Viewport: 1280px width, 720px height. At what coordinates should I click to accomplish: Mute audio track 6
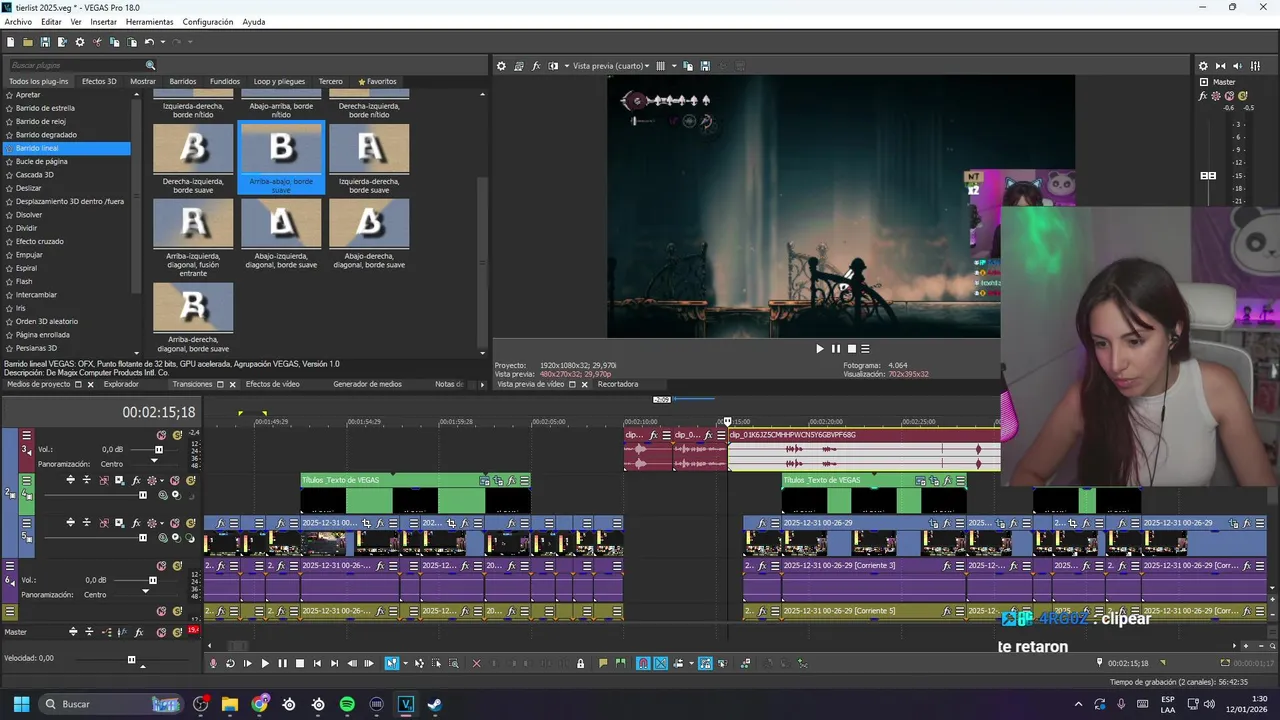click(161, 566)
